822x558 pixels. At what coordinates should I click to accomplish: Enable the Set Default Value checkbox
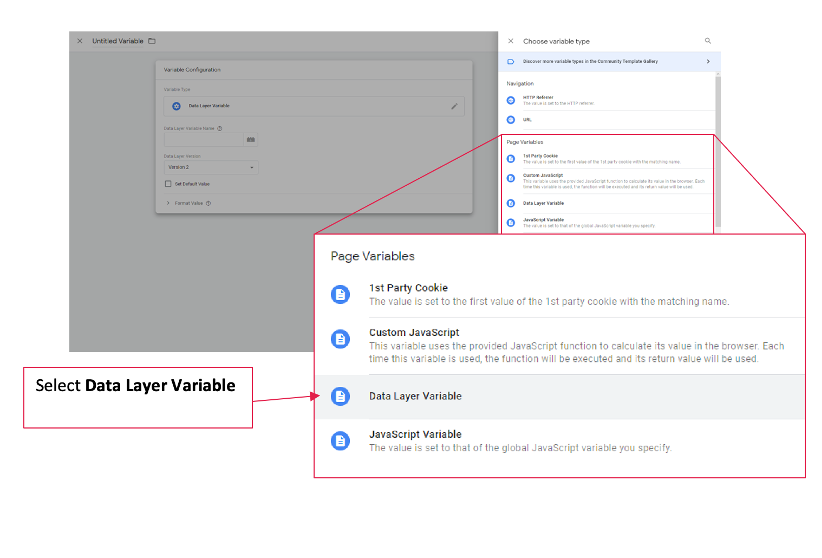(x=168, y=184)
